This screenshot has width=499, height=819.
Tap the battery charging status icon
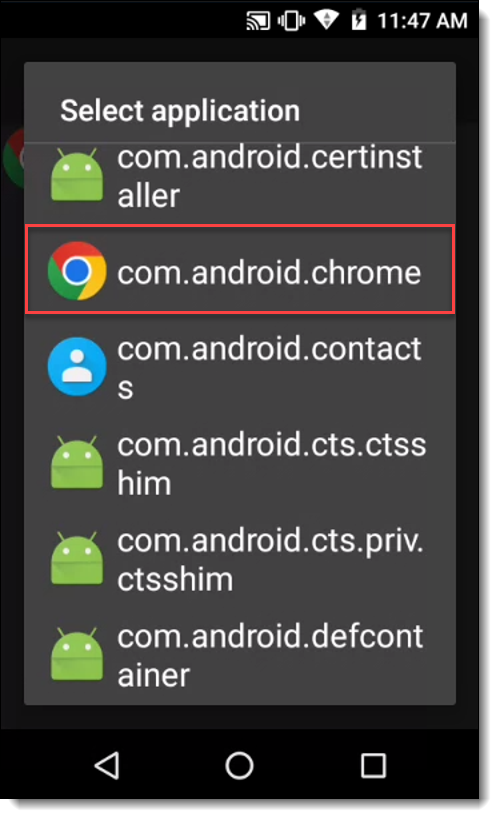358,20
